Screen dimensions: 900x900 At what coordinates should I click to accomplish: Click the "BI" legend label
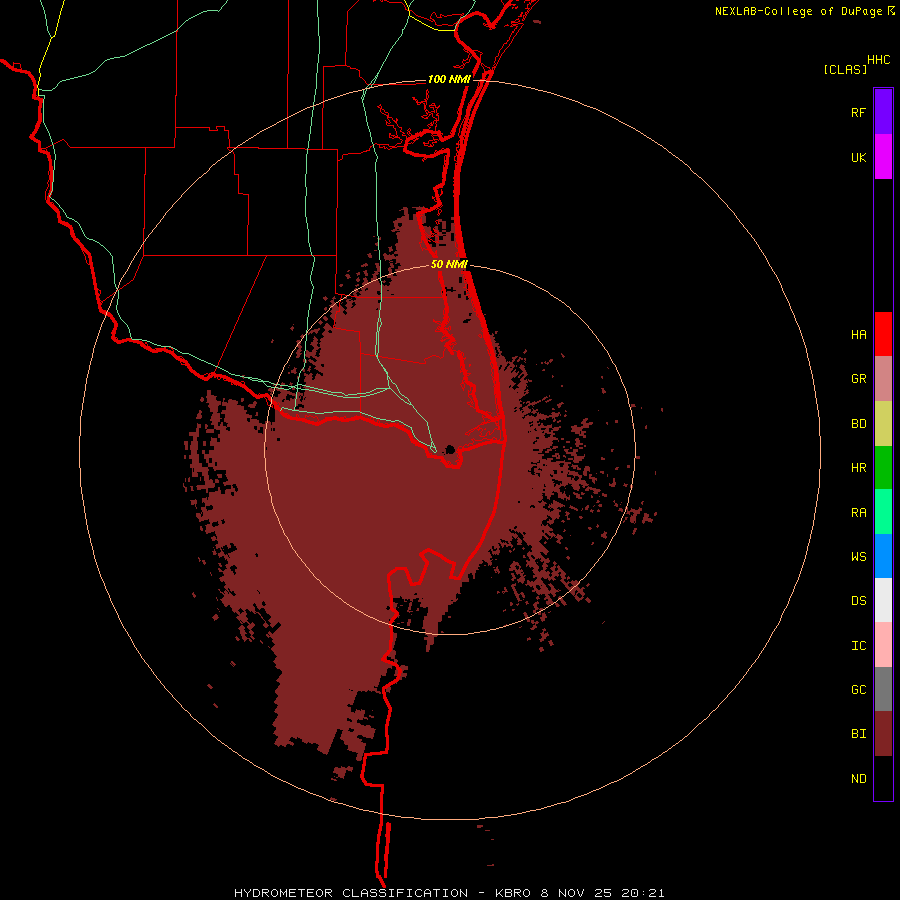coord(858,734)
